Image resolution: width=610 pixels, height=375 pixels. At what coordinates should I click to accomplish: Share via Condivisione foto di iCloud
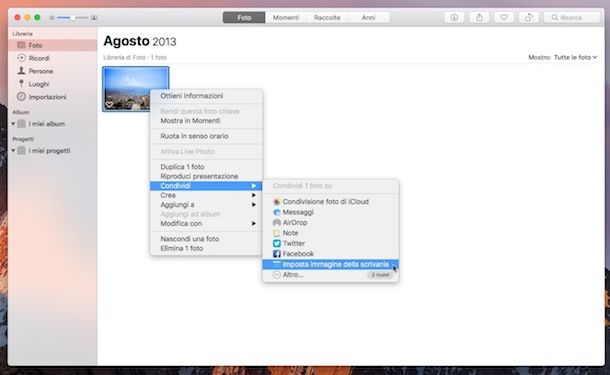(331, 202)
